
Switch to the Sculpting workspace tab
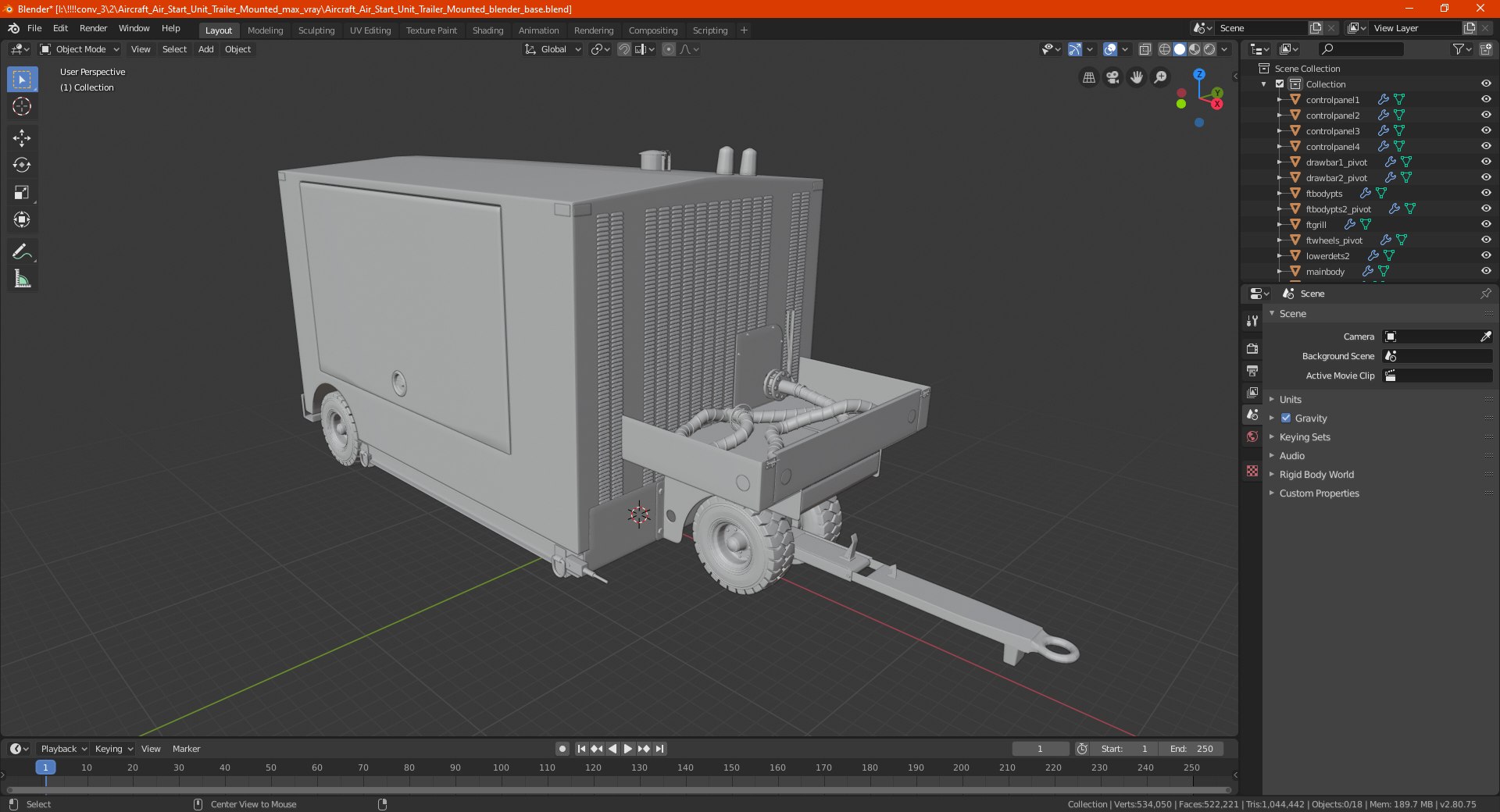tap(316, 30)
